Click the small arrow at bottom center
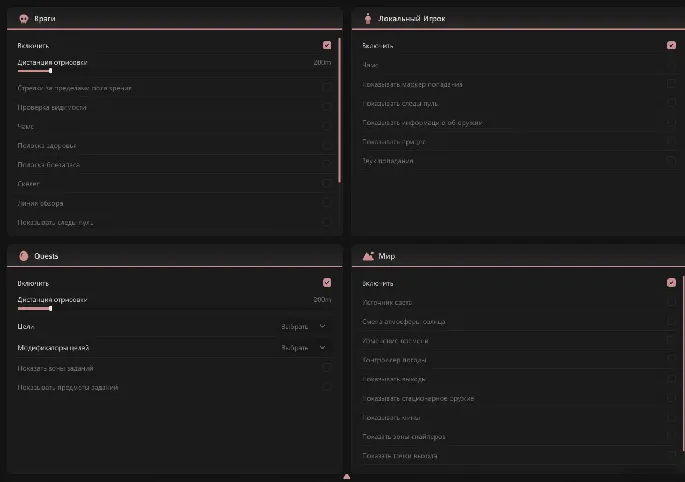Screen dimensions: 685x482 (x=346, y=476)
